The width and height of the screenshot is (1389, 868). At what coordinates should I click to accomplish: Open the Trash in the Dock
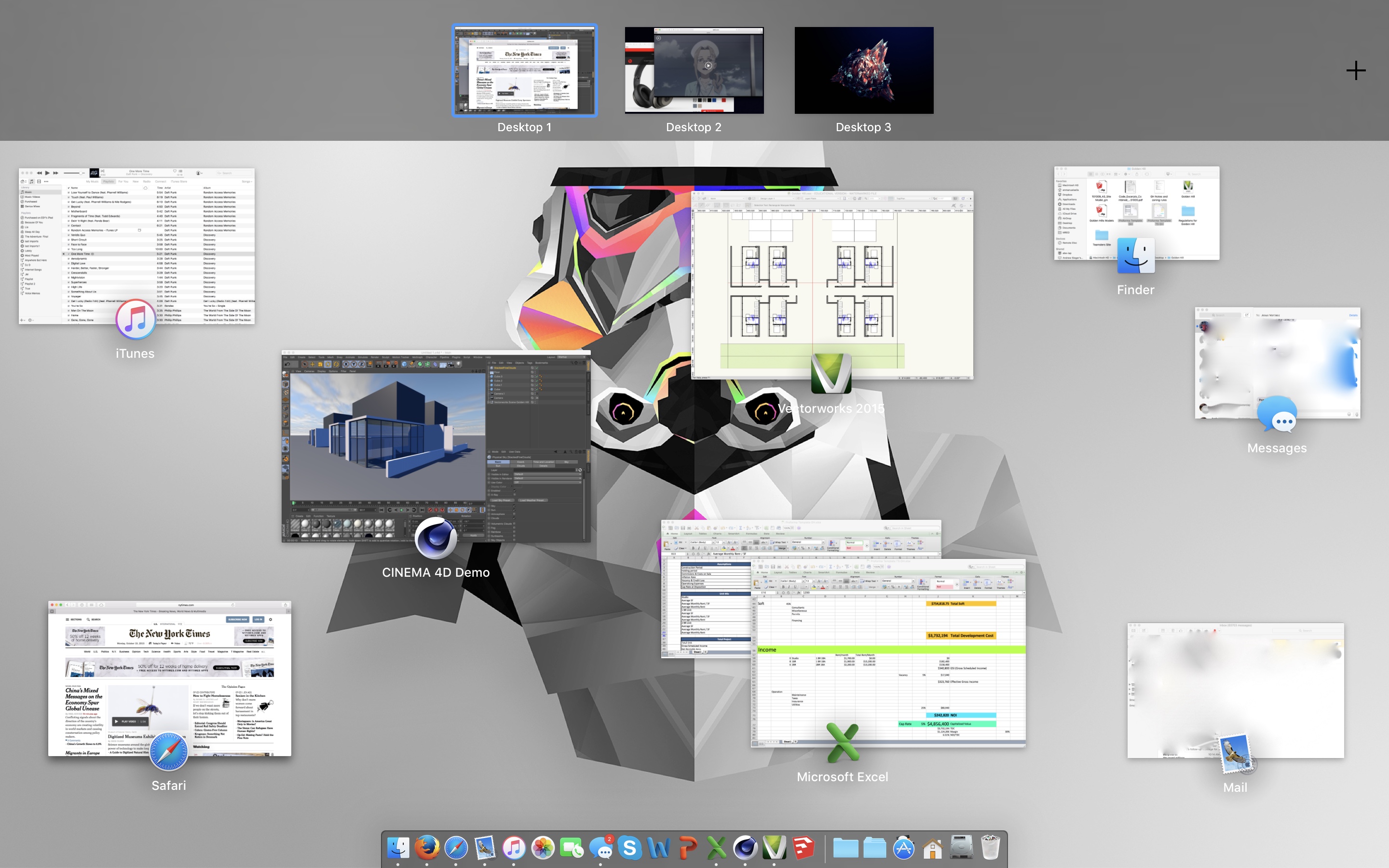click(x=991, y=848)
